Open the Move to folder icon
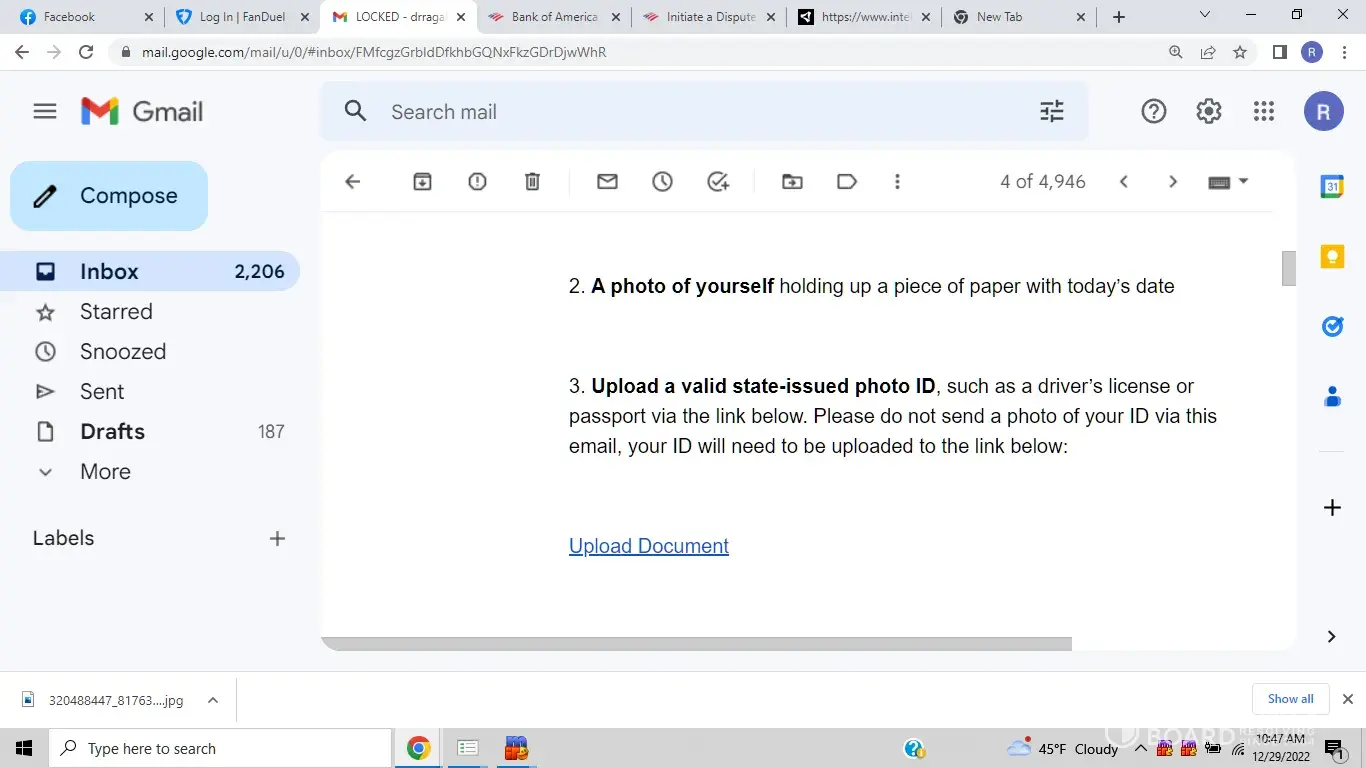1366x768 pixels. tap(792, 181)
